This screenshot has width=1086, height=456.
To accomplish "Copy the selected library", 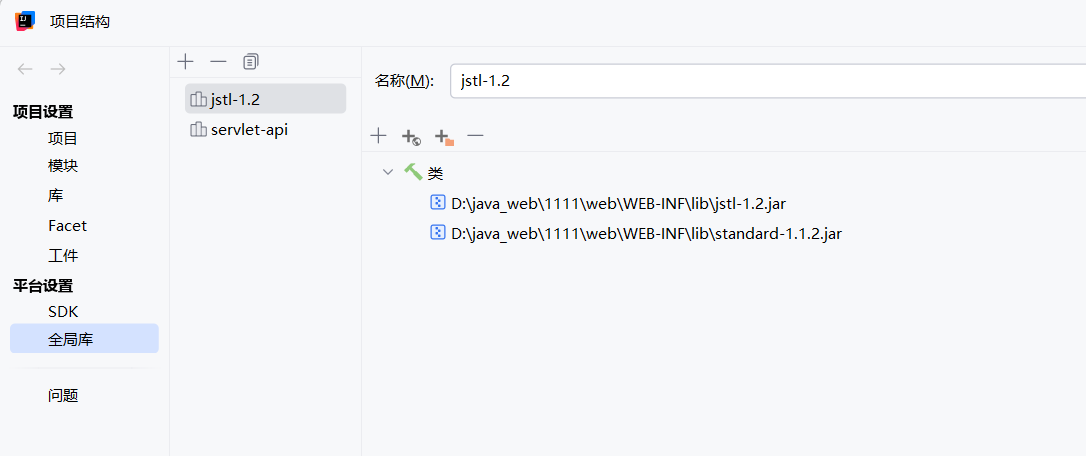I will click(x=251, y=62).
